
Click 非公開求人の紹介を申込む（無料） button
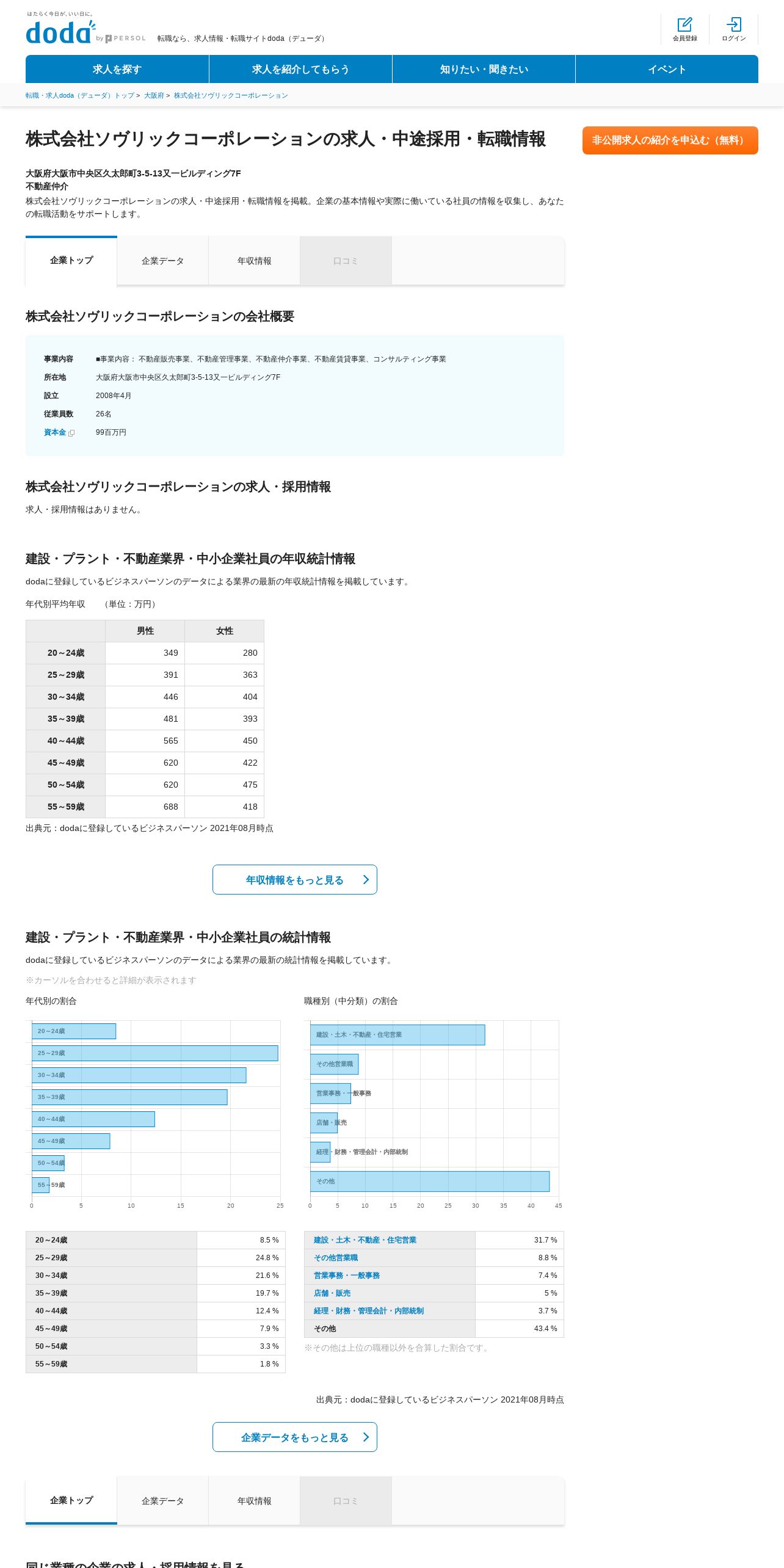click(670, 140)
